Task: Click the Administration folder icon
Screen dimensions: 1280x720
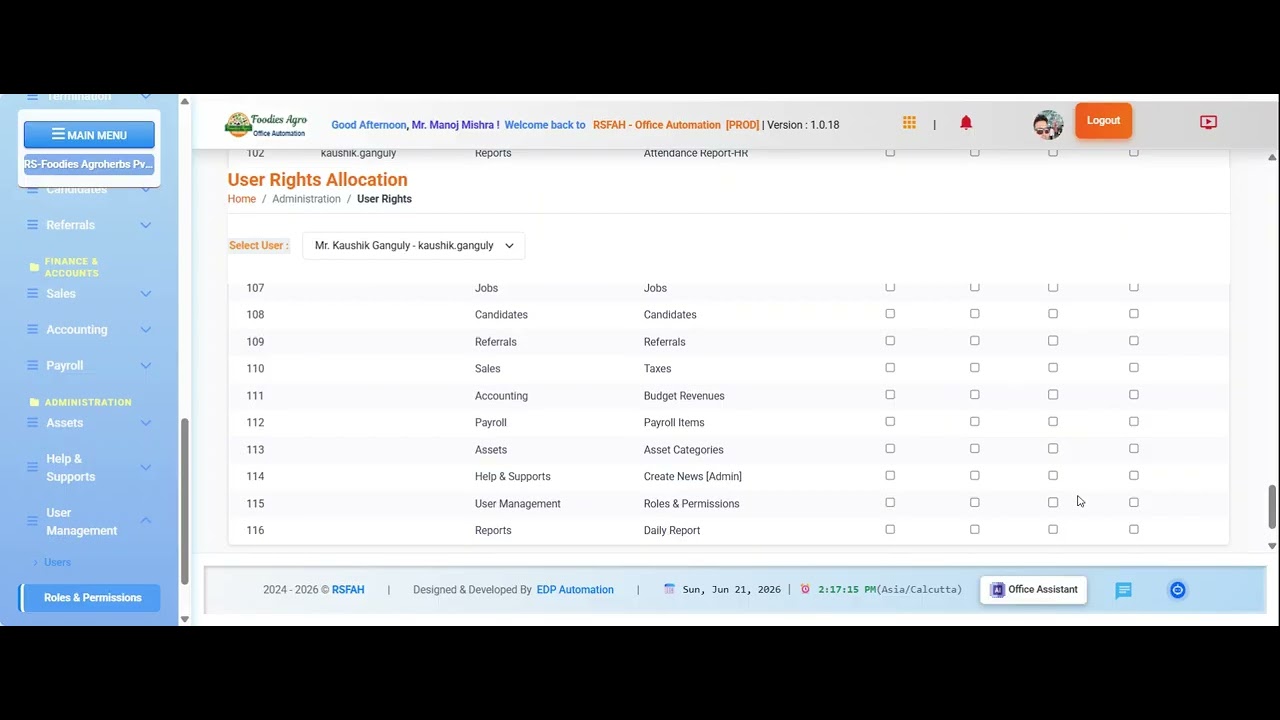Action: tap(35, 402)
